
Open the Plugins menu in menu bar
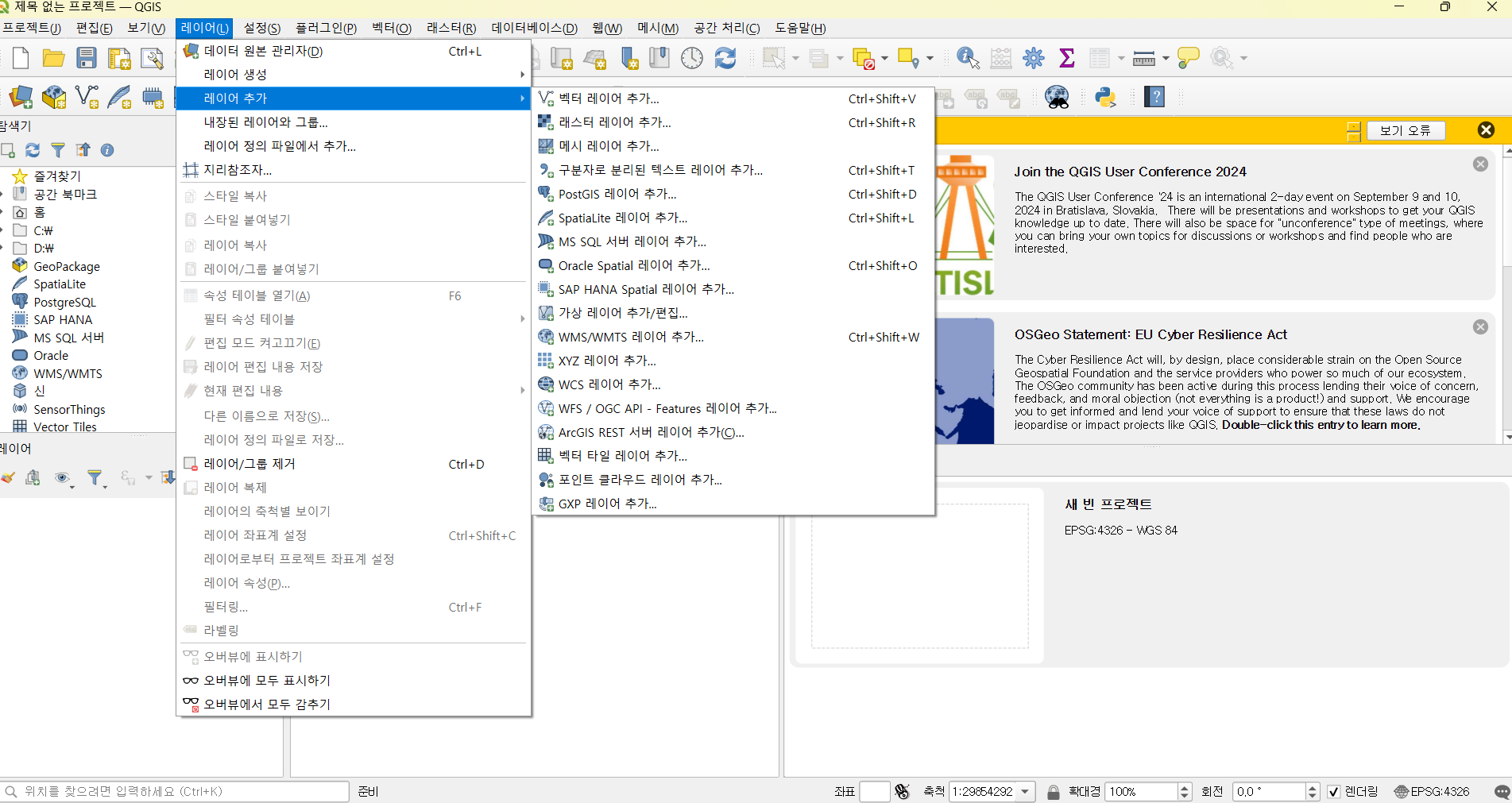[326, 28]
